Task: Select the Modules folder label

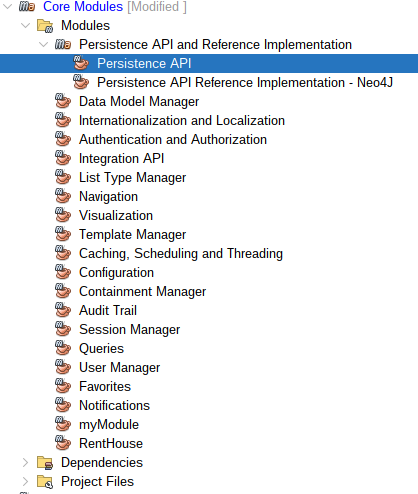Action: pos(85,26)
